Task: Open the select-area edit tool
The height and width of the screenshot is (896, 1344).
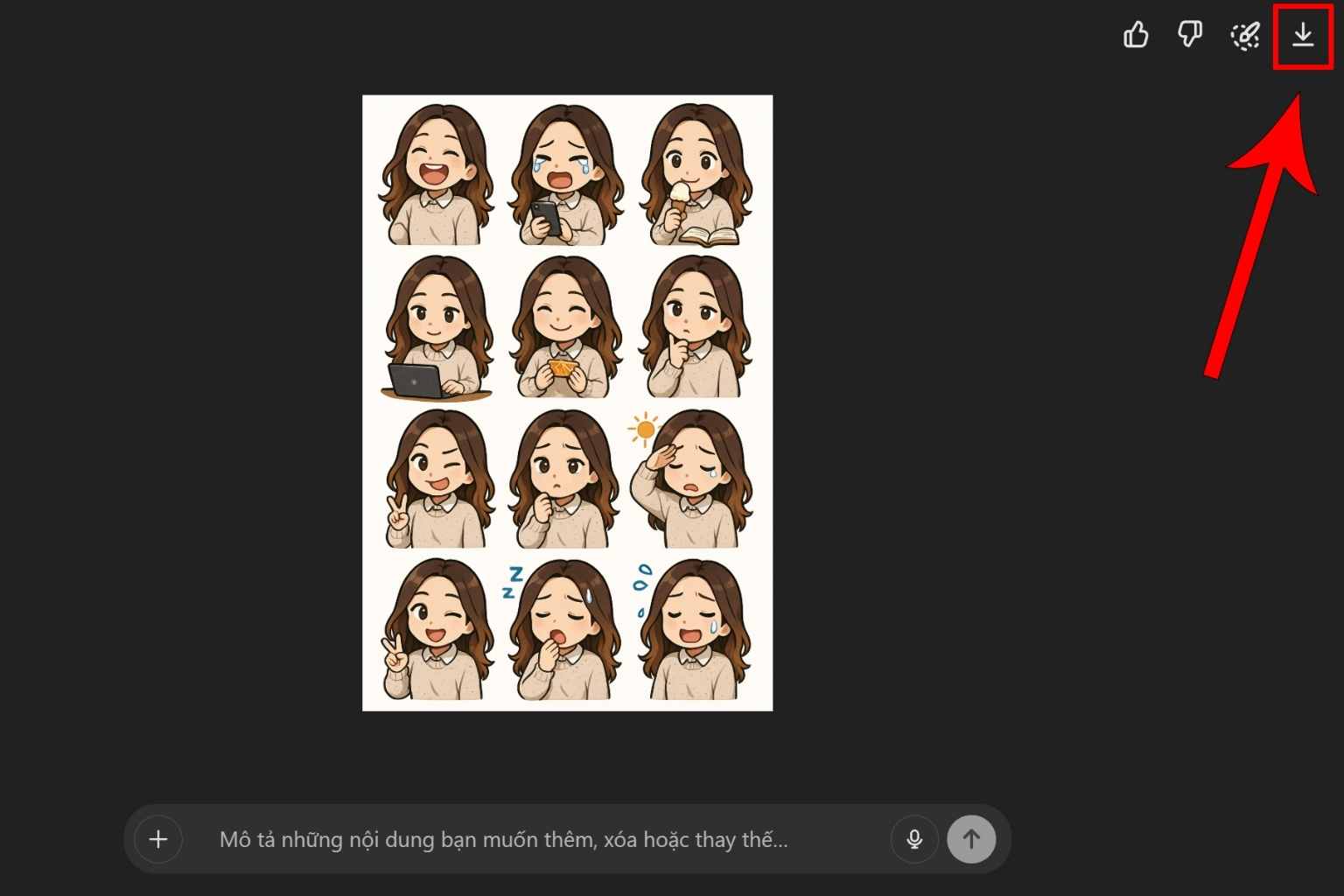Action: click(x=1245, y=35)
